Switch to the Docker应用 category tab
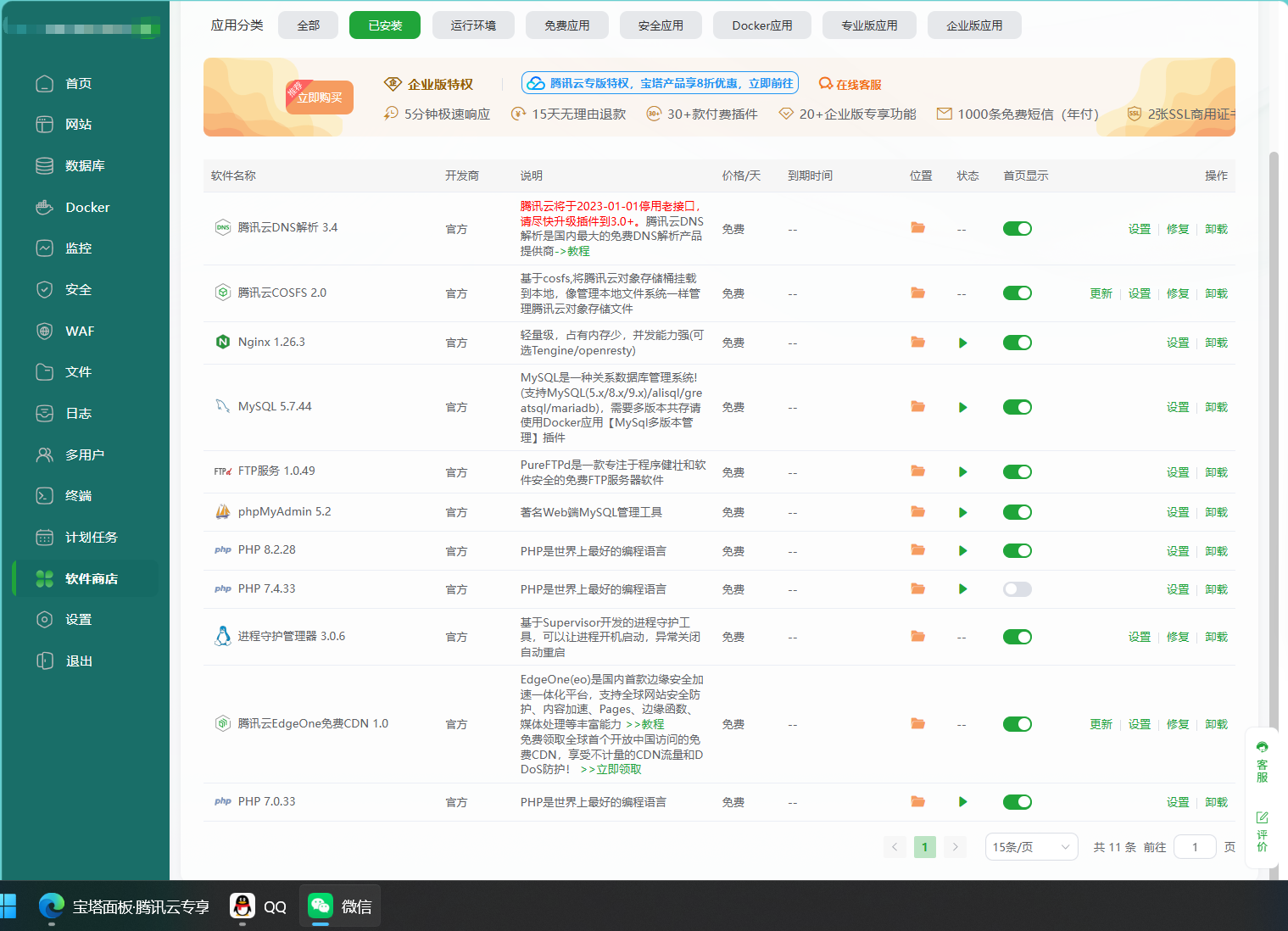 761,25
